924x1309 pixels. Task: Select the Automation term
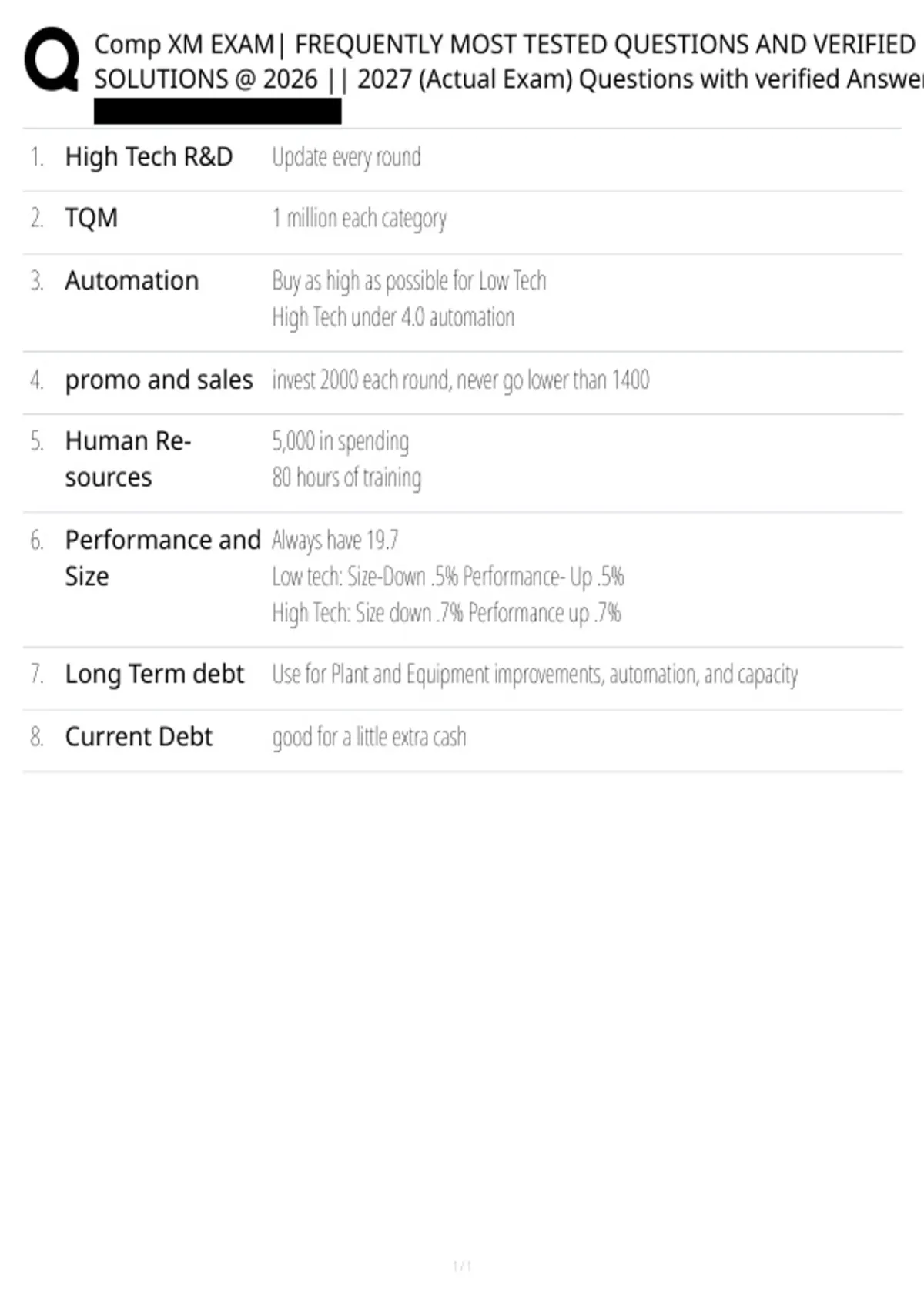point(132,280)
